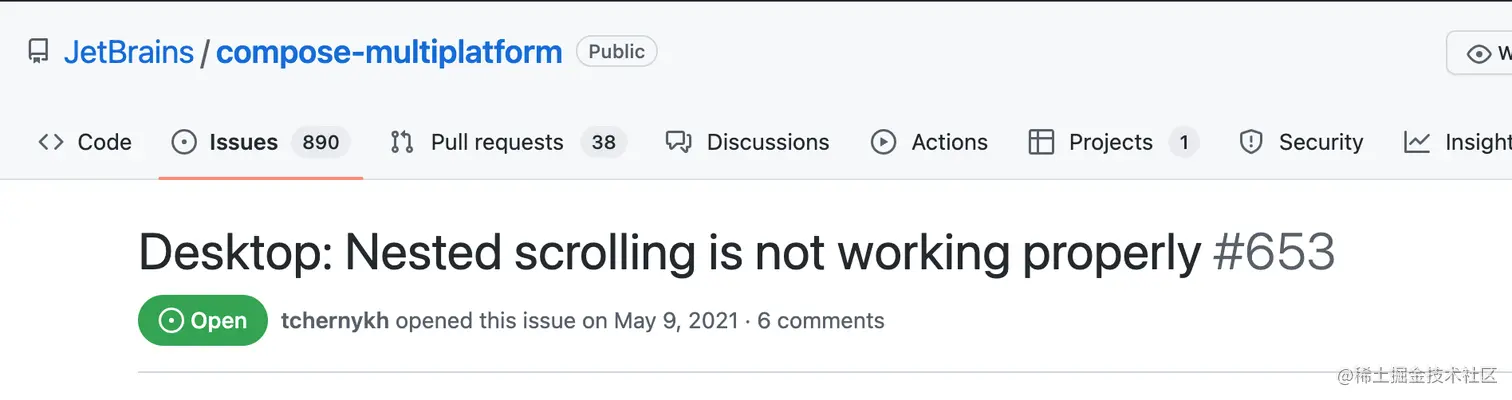
Task: Click the Insights graph icon
Action: (1417, 142)
